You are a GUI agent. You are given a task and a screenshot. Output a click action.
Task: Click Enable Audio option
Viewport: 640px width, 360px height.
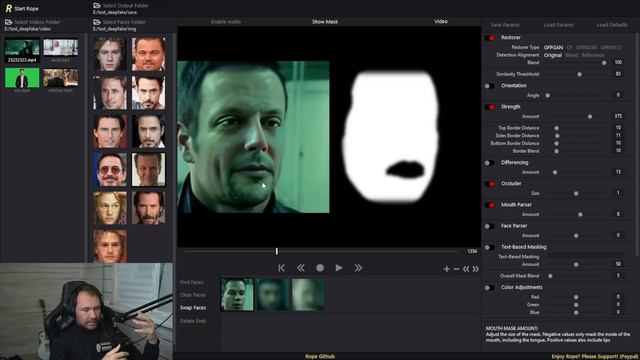(226, 22)
